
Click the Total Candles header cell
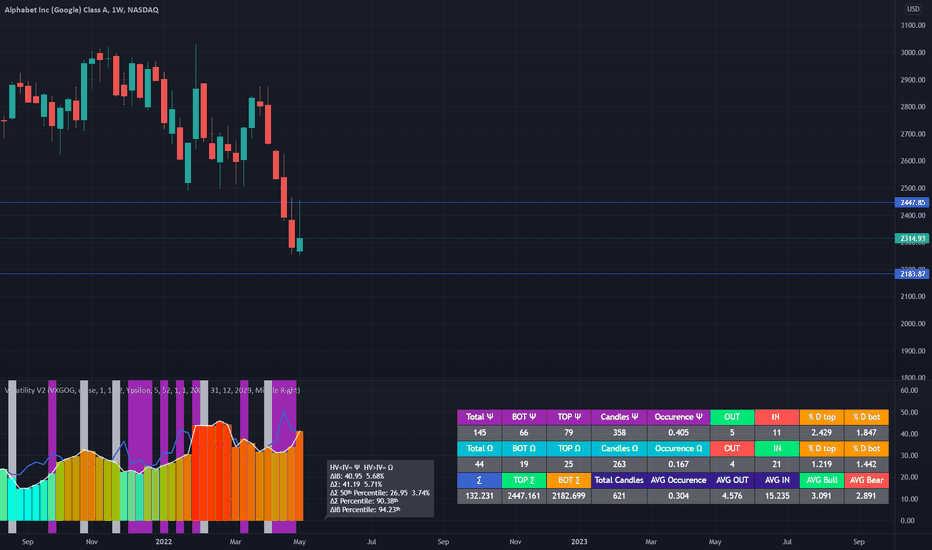point(619,480)
